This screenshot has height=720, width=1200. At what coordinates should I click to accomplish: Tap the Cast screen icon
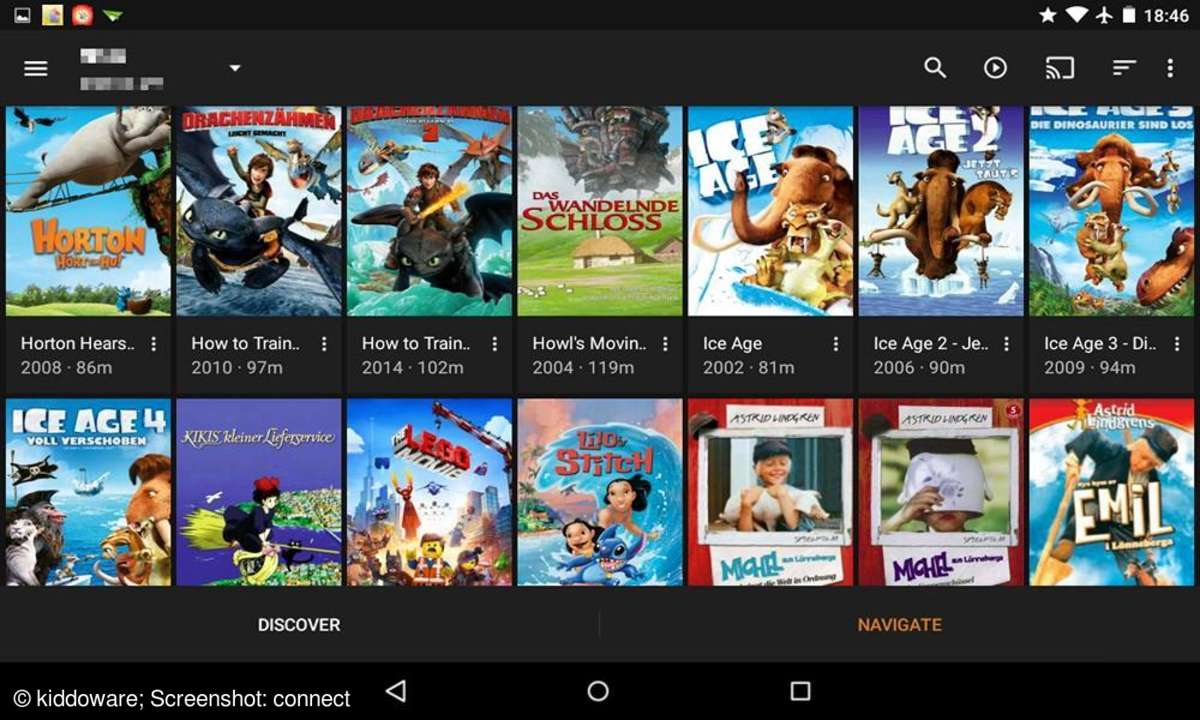(1060, 68)
